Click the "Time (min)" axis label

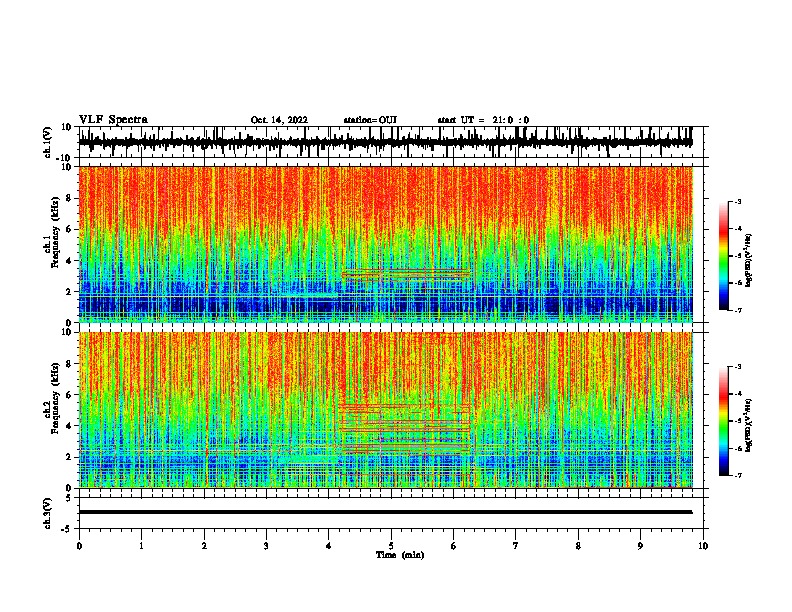click(400, 555)
